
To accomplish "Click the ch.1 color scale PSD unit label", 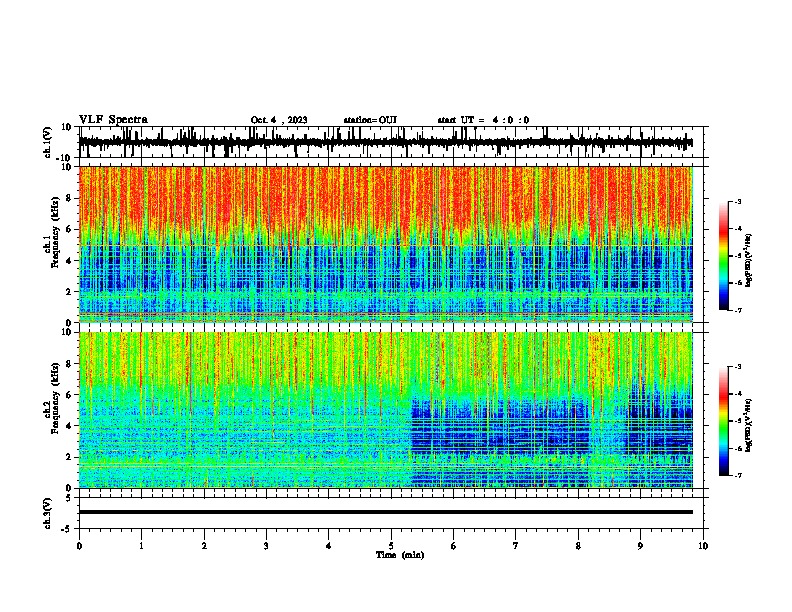I will click(x=748, y=261).
